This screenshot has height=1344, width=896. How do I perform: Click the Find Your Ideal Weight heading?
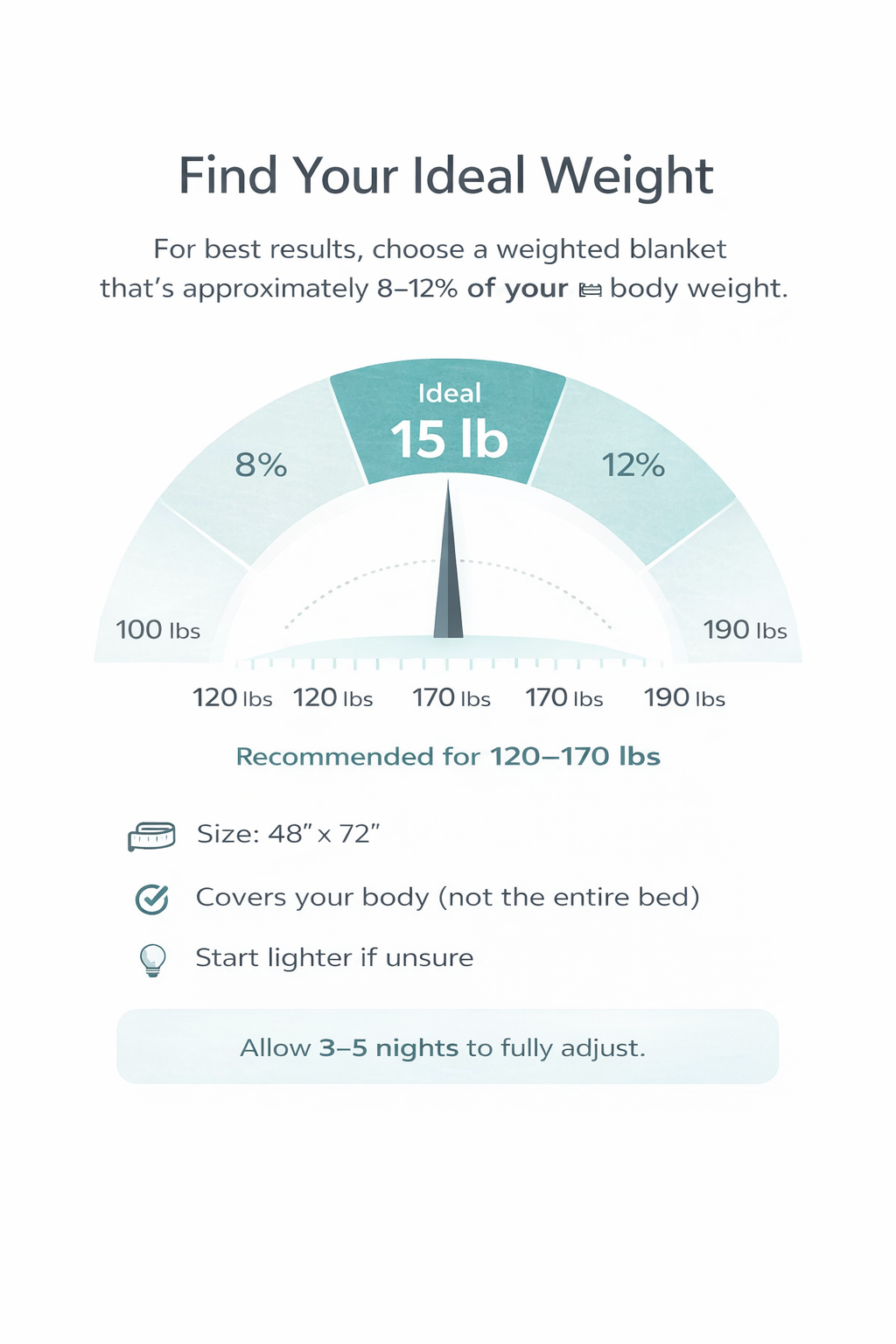pos(446,176)
